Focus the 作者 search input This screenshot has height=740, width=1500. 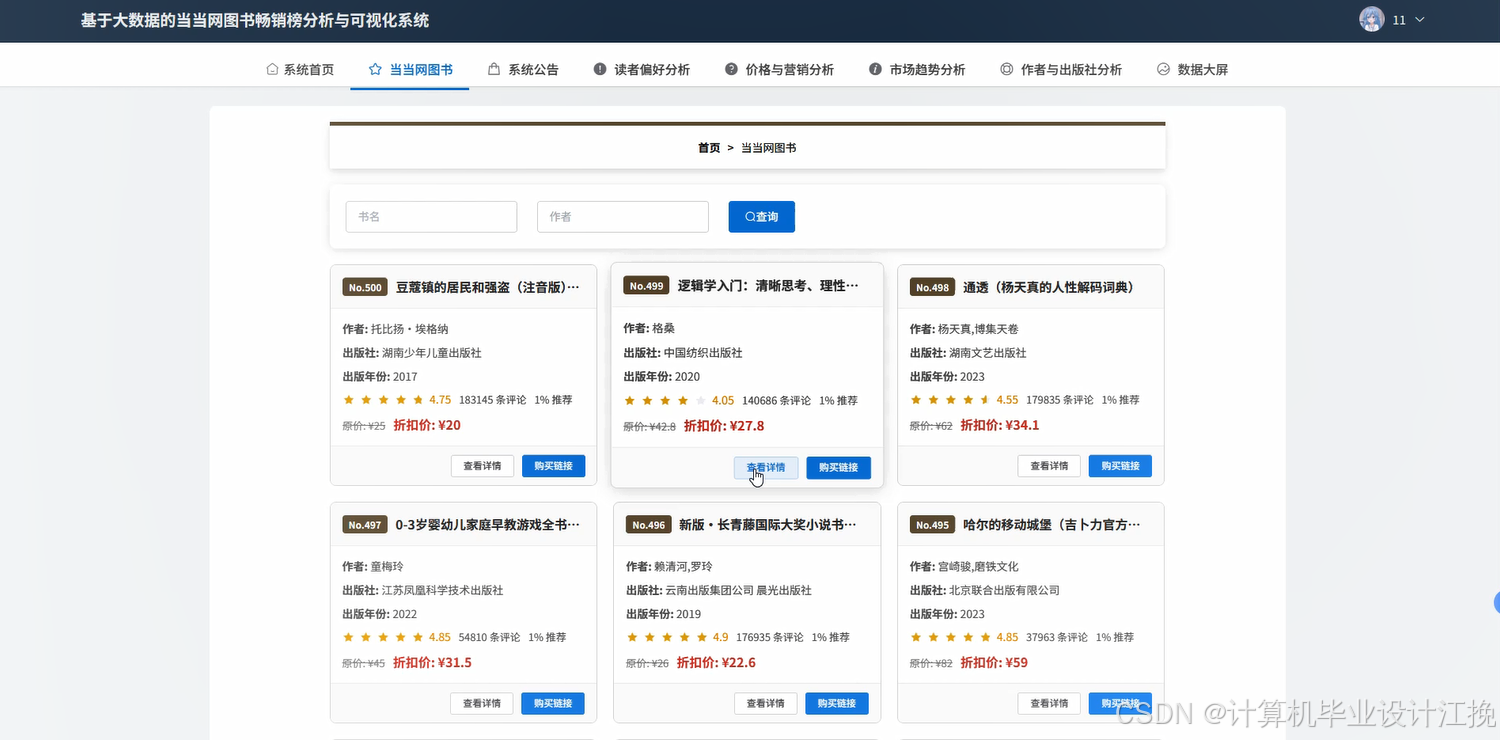coord(623,217)
